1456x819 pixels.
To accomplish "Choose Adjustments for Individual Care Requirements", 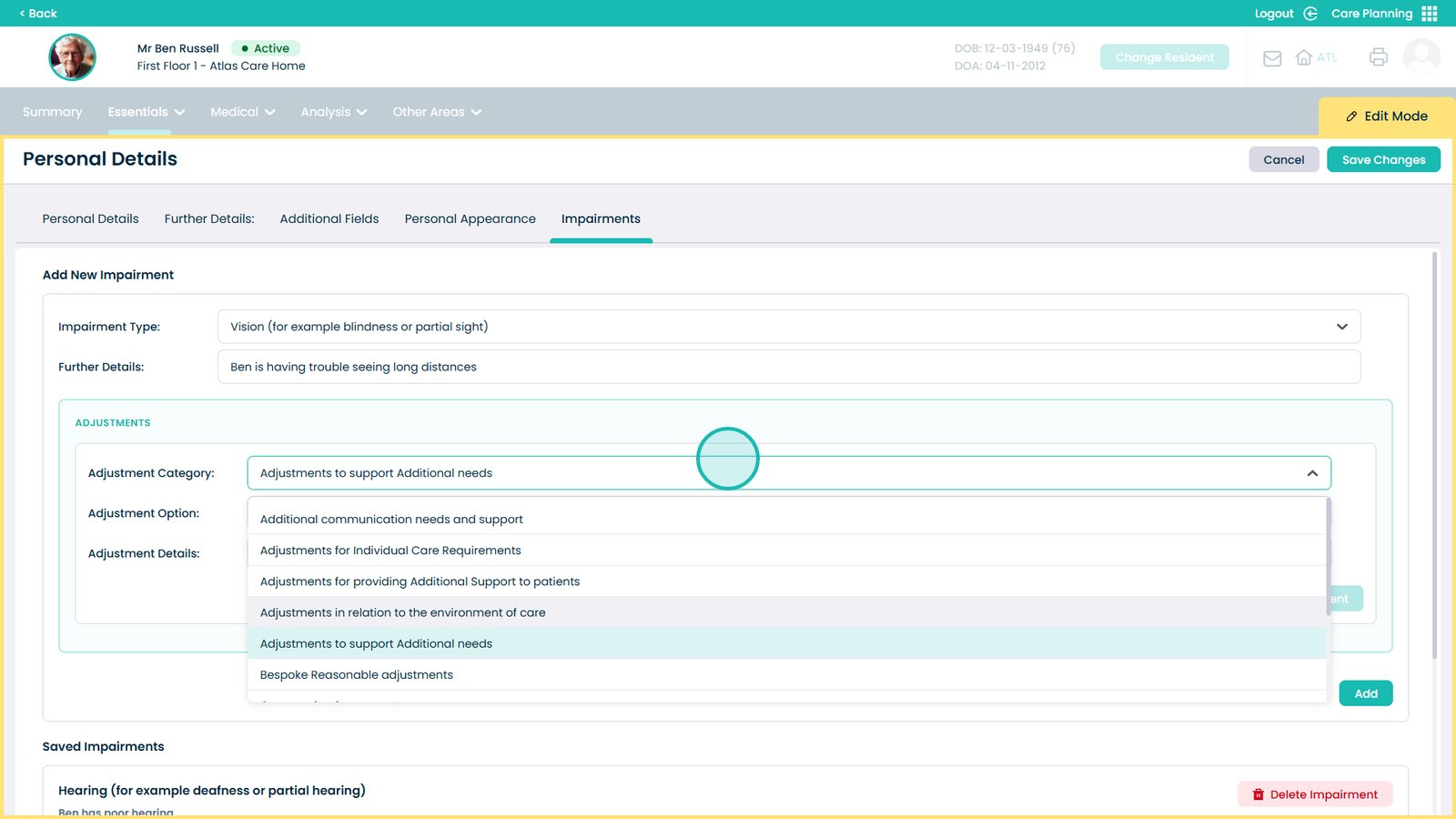I will coord(390,551).
